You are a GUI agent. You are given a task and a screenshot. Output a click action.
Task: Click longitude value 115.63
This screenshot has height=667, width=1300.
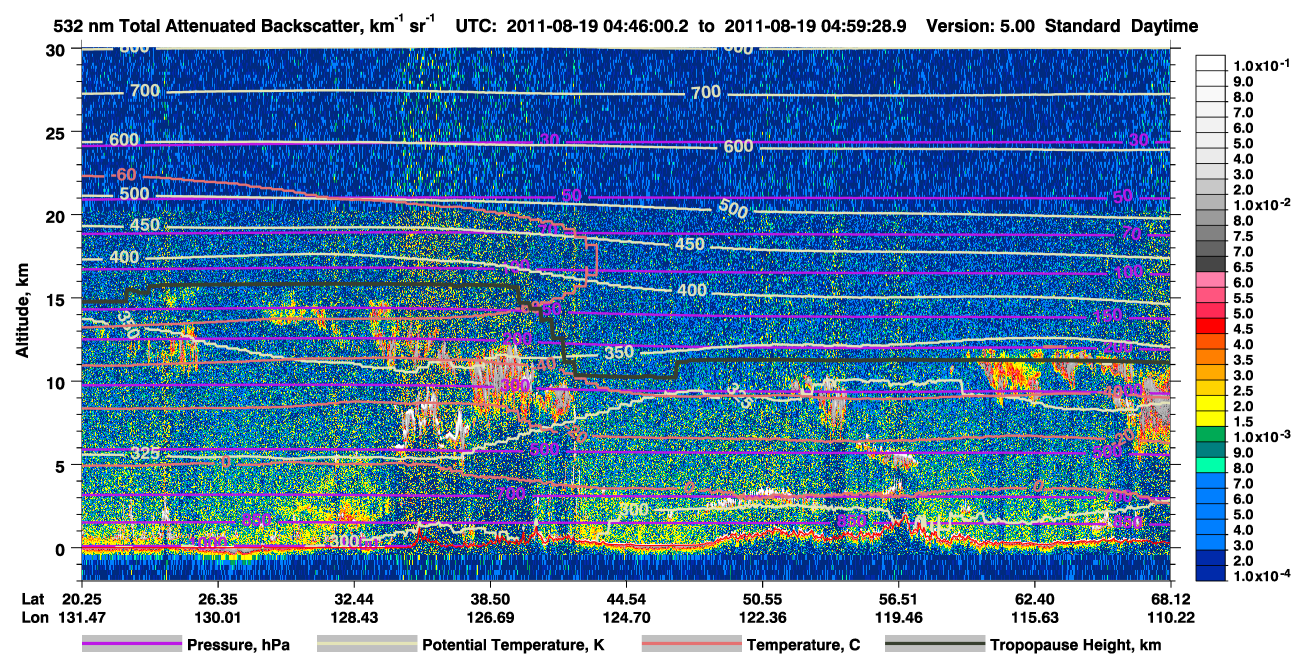tap(1034, 617)
